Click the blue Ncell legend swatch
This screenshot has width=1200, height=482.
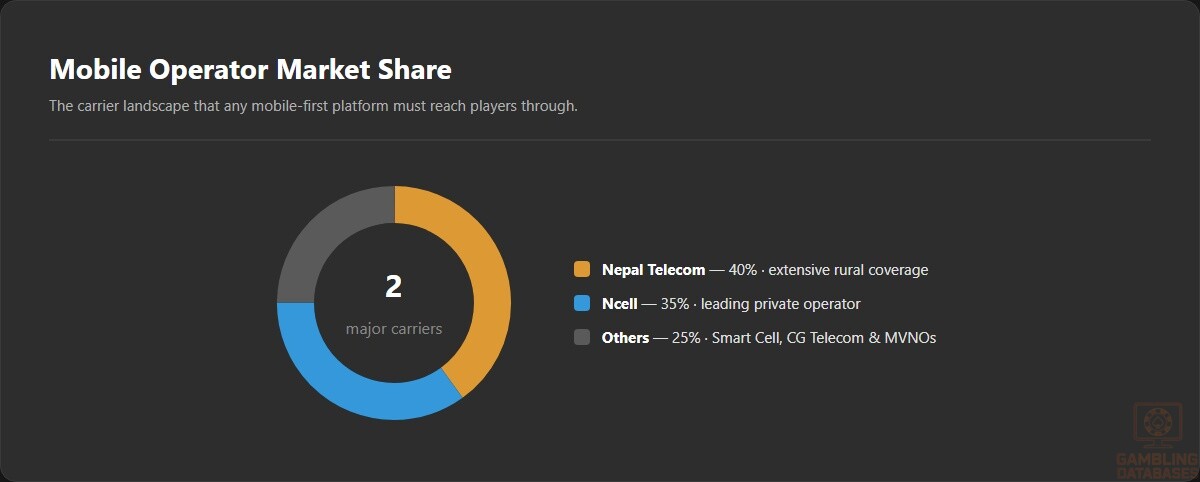point(582,304)
